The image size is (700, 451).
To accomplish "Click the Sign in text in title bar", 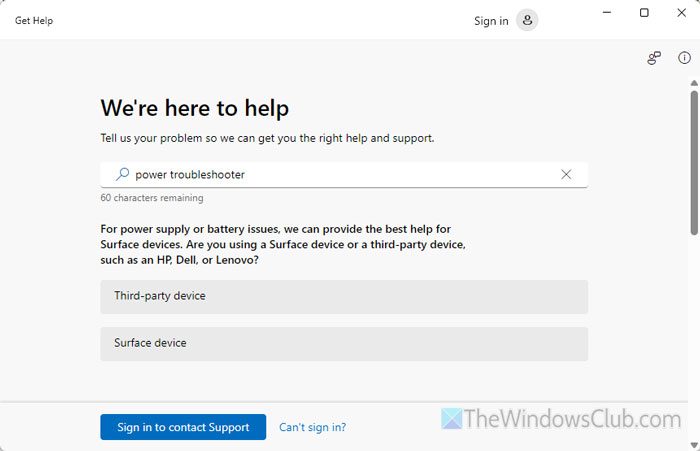I will pos(491,21).
